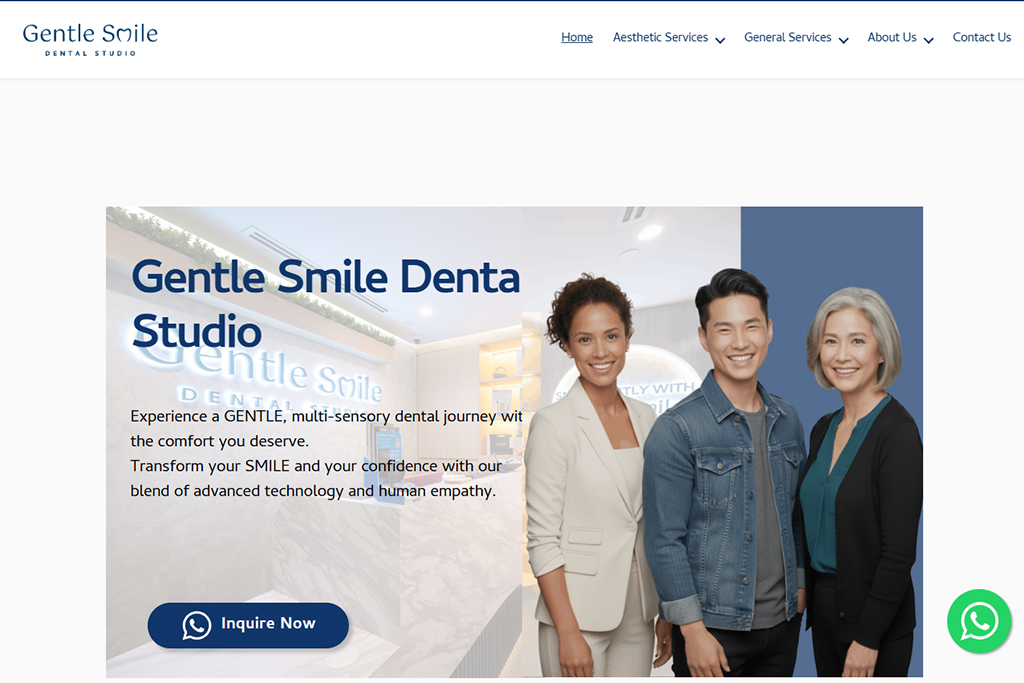The image size is (1024, 683).
Task: Open the clinic homepage via the header logo
Action: point(90,38)
